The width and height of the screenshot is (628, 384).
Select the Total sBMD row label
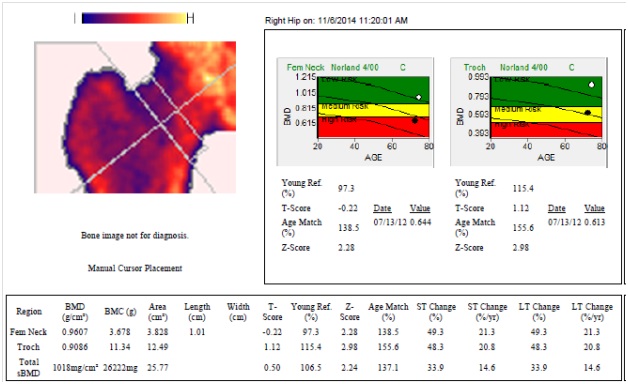point(30,367)
